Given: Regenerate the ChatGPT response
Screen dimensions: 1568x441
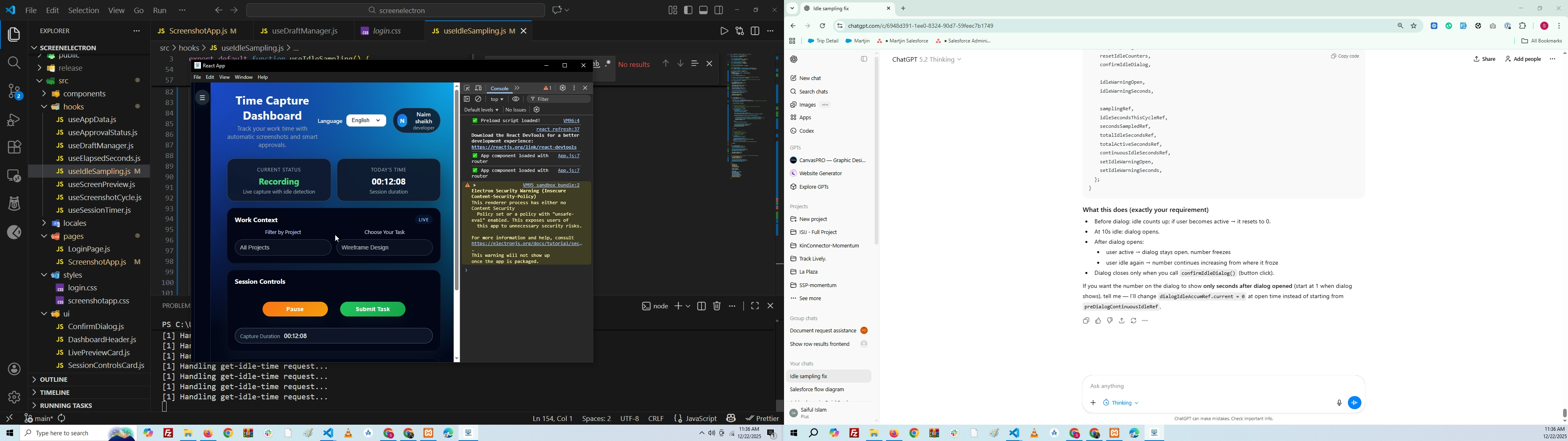Looking at the screenshot, I should pos(1134,321).
